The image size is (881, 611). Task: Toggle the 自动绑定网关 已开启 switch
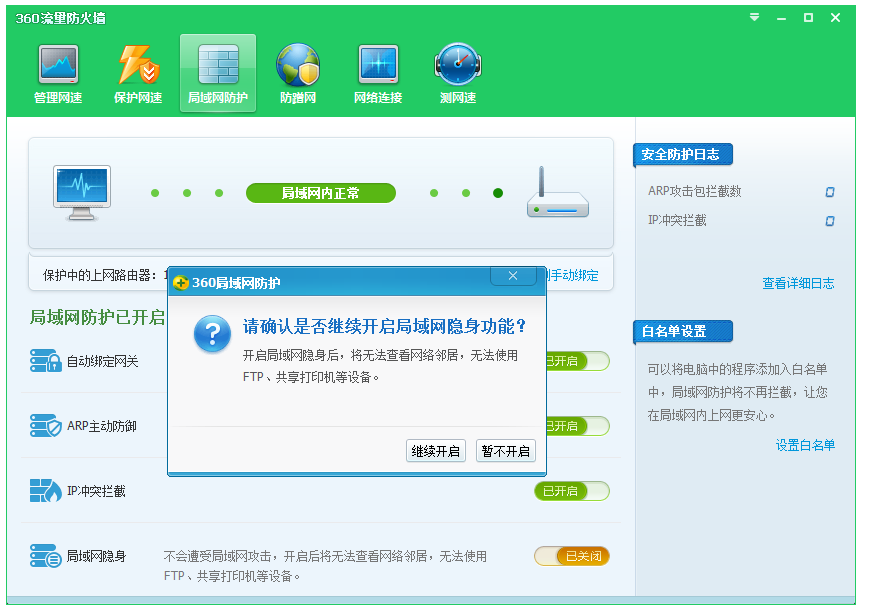[x=578, y=361]
